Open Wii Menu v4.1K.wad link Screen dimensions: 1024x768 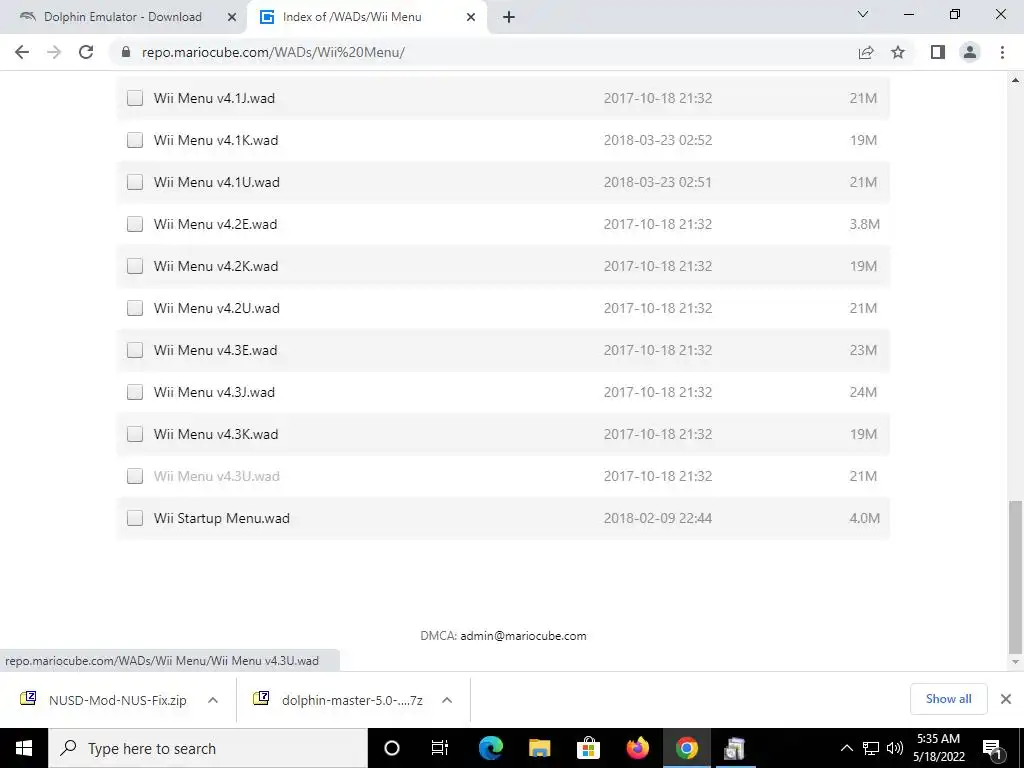216,140
